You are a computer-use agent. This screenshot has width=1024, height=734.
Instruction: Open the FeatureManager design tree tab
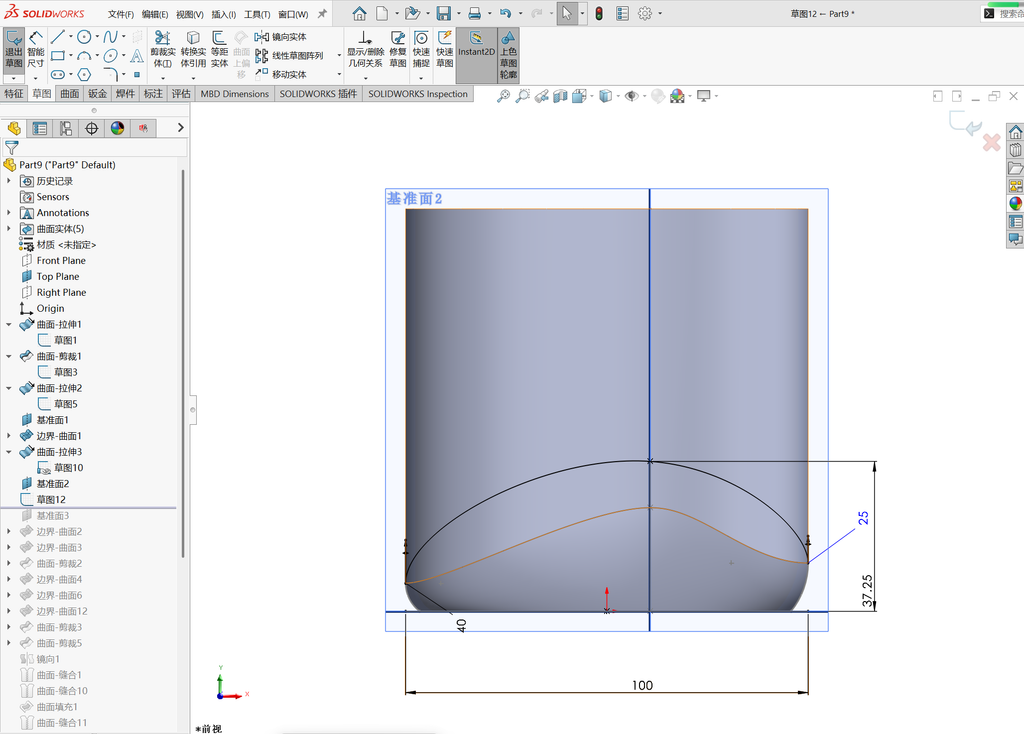pos(14,128)
